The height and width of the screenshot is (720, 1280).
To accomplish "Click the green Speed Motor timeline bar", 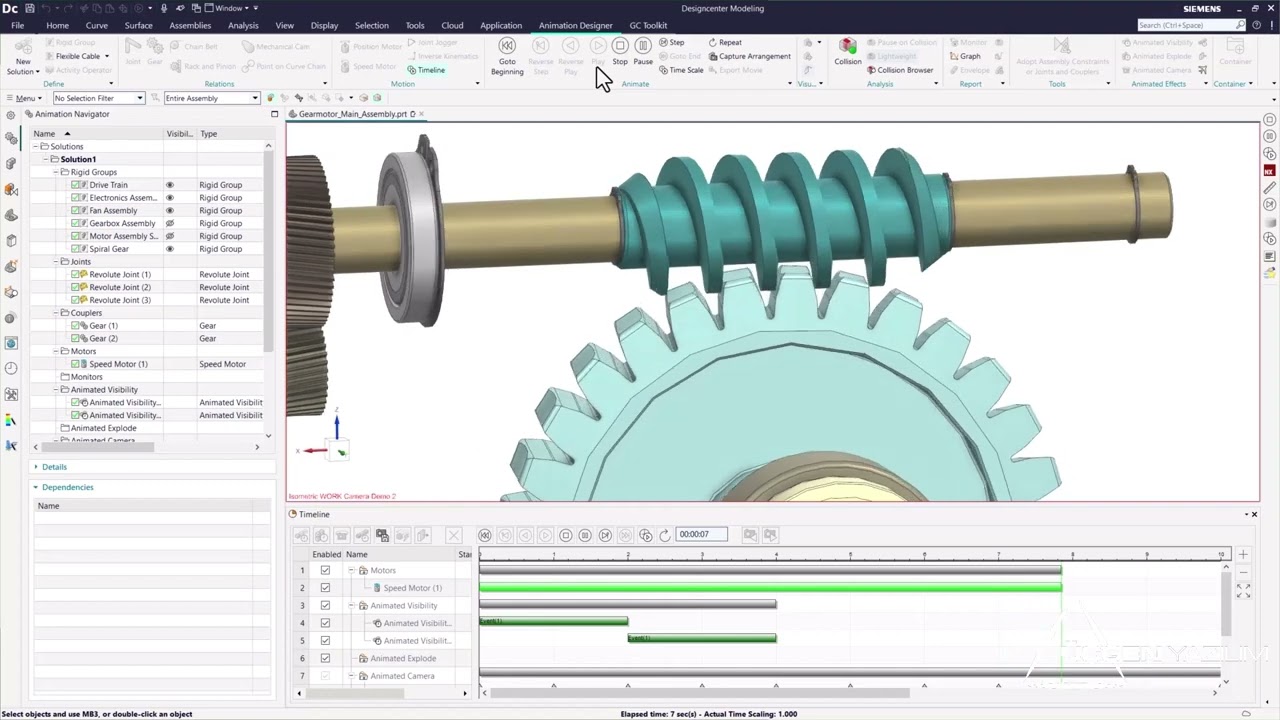I will 770,588.
